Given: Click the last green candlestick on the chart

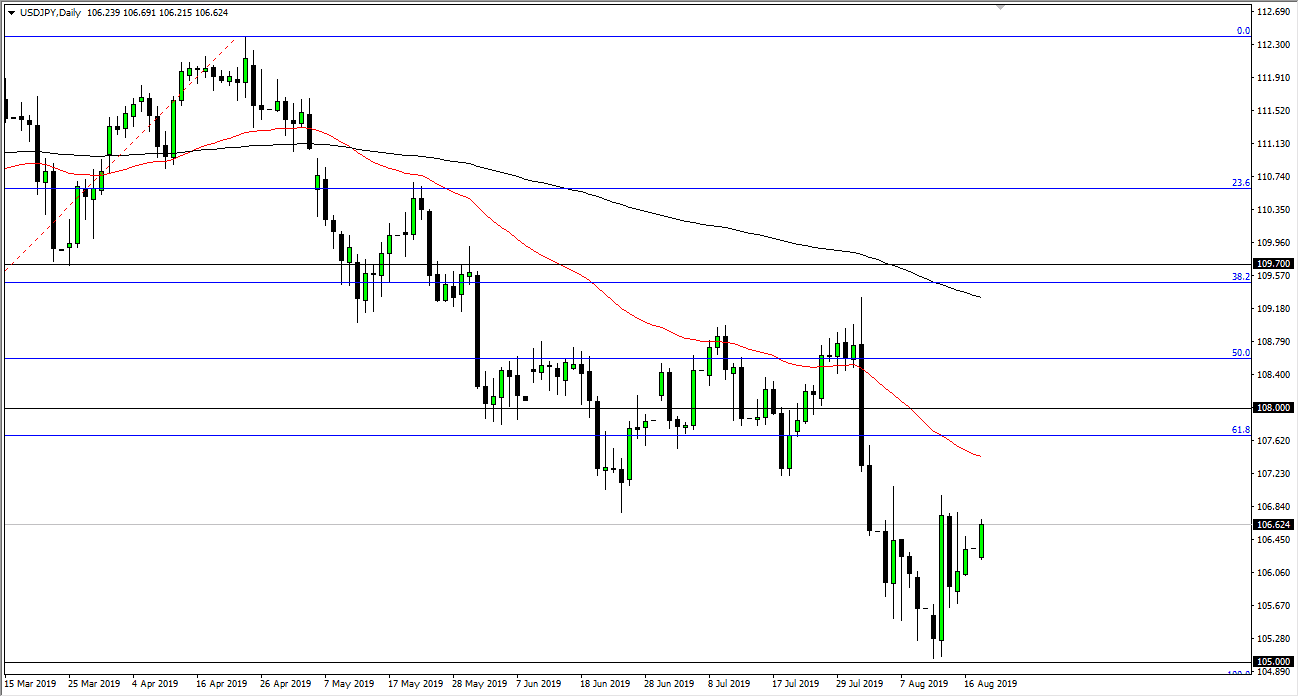Looking at the screenshot, I should click(x=982, y=540).
